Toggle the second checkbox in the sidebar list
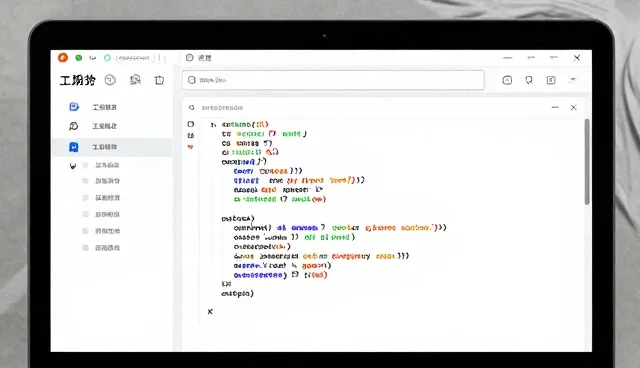 coord(85,181)
